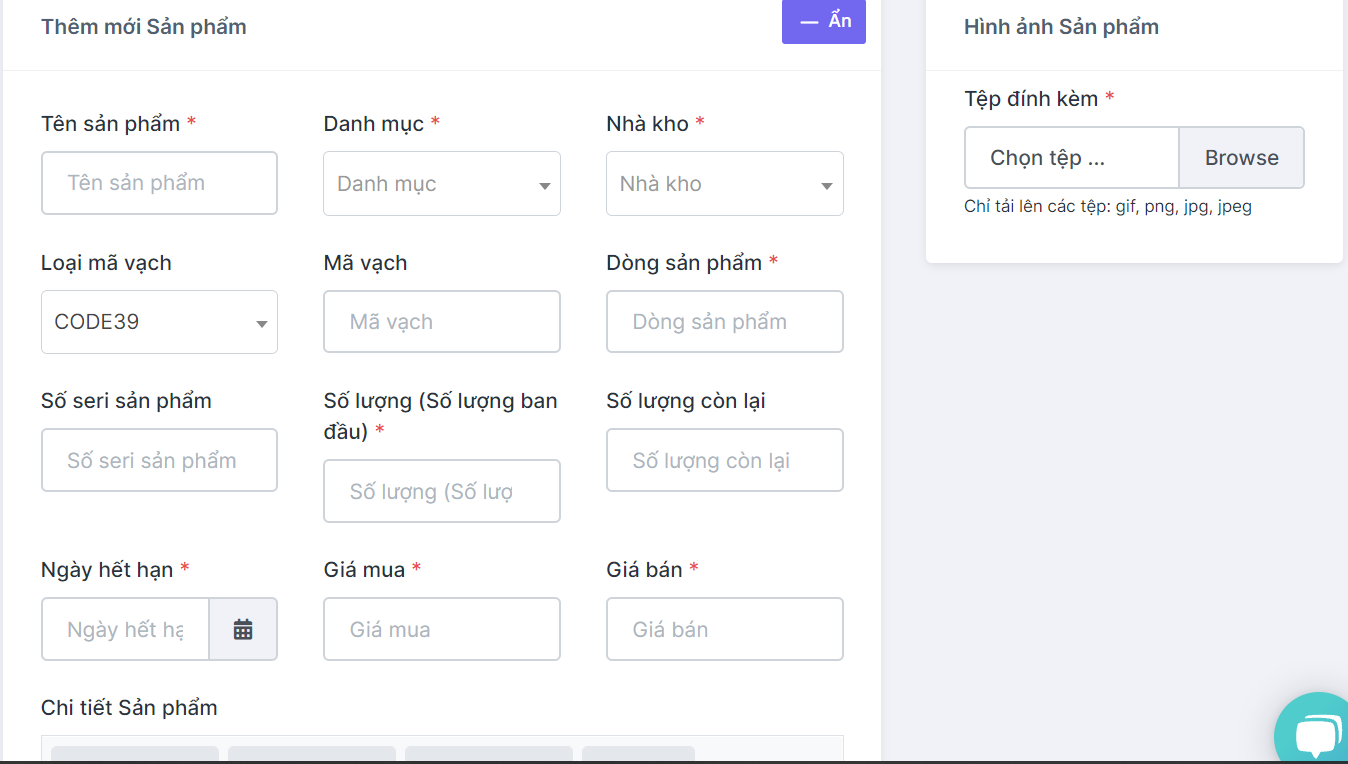This screenshot has height=764, width=1348.
Task: Click the Mã vạch input field
Action: 442,322
